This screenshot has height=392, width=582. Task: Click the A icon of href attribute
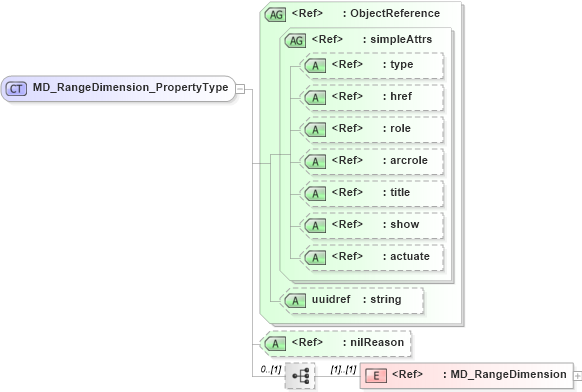click(x=315, y=98)
